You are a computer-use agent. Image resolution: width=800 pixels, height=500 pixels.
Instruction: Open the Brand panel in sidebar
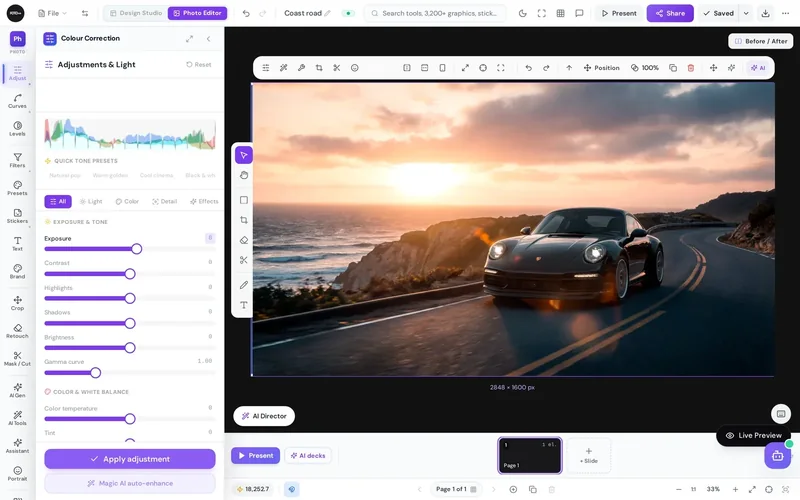click(17, 271)
